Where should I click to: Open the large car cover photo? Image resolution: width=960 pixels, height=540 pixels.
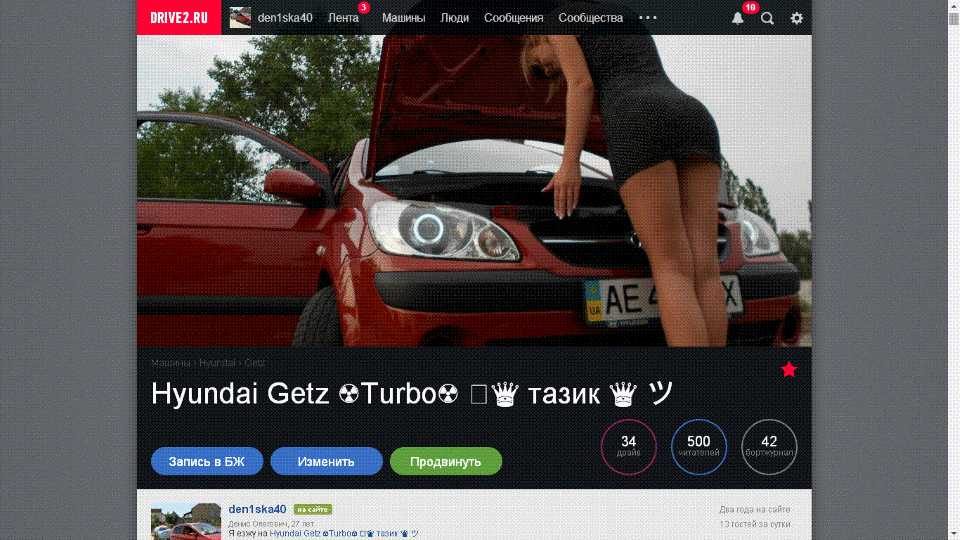coord(474,191)
